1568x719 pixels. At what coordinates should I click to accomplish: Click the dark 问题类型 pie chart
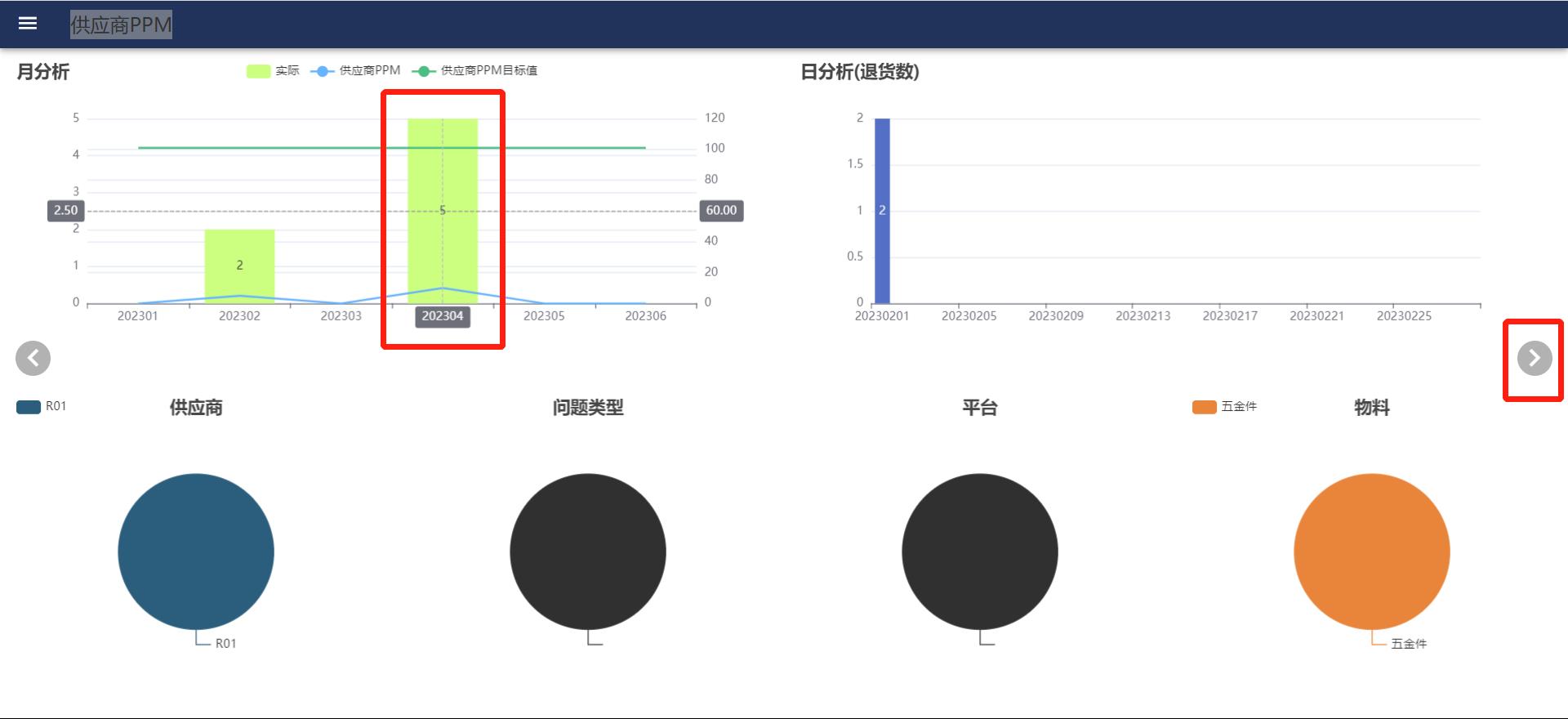[x=588, y=552]
